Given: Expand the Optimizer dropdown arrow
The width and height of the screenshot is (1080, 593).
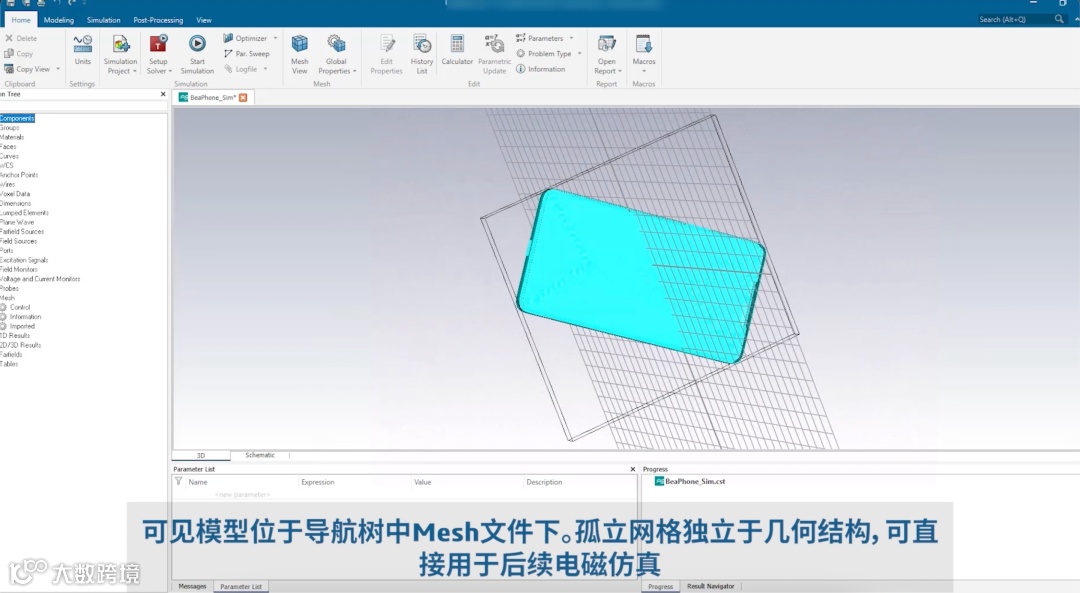Looking at the screenshot, I should point(276,38).
